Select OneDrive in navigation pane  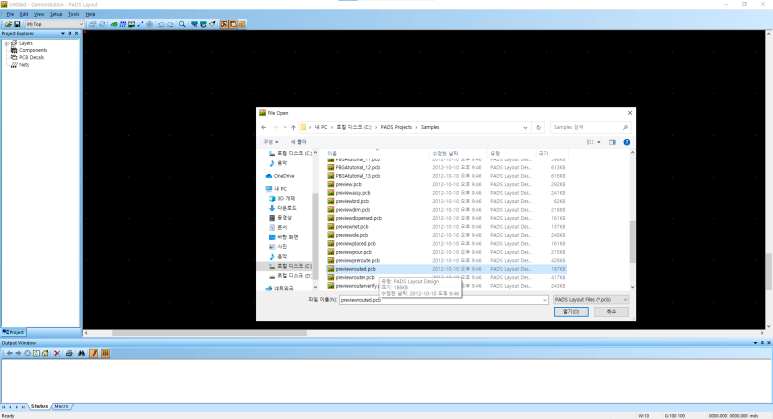pos(284,176)
